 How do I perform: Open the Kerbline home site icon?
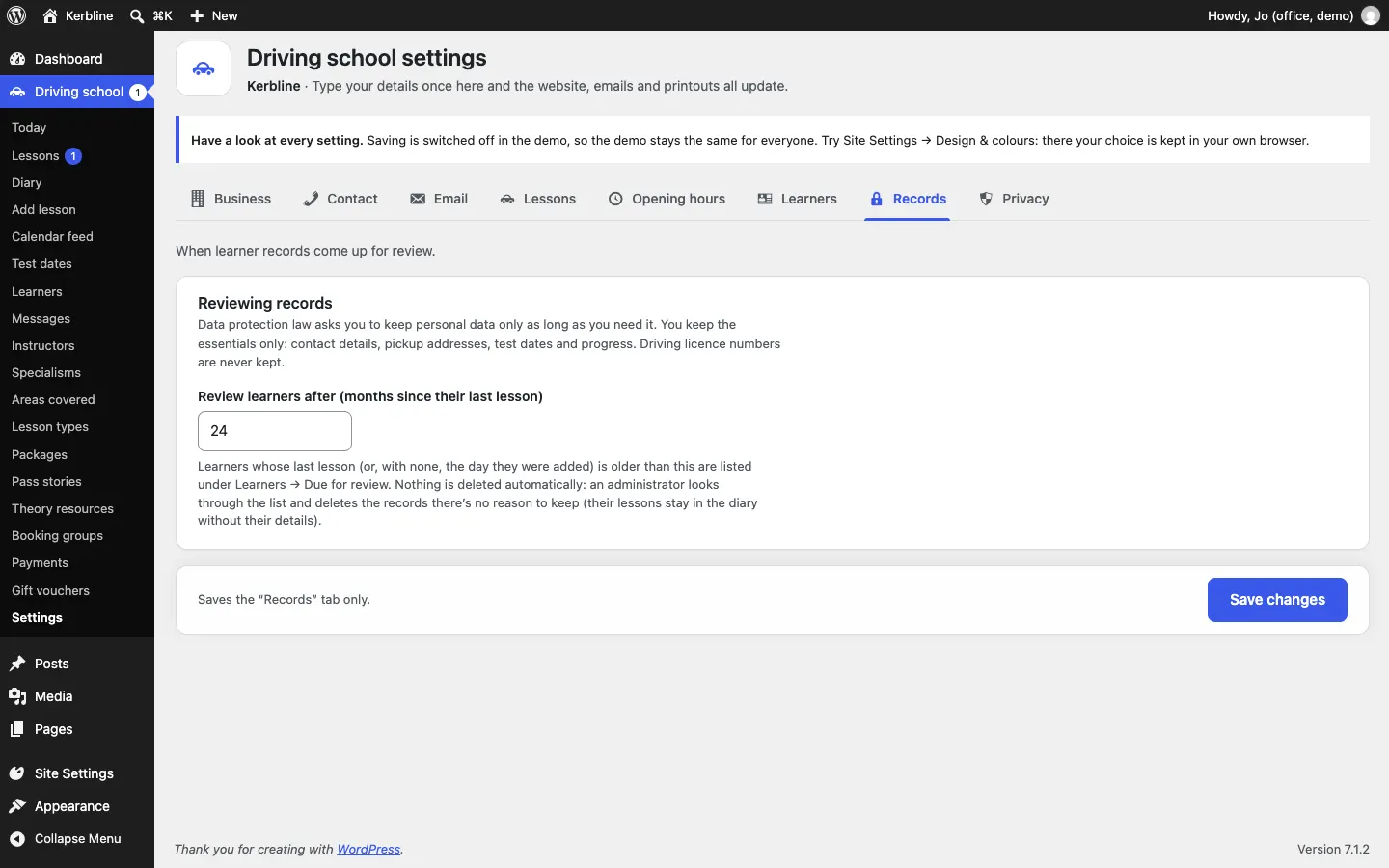(50, 15)
